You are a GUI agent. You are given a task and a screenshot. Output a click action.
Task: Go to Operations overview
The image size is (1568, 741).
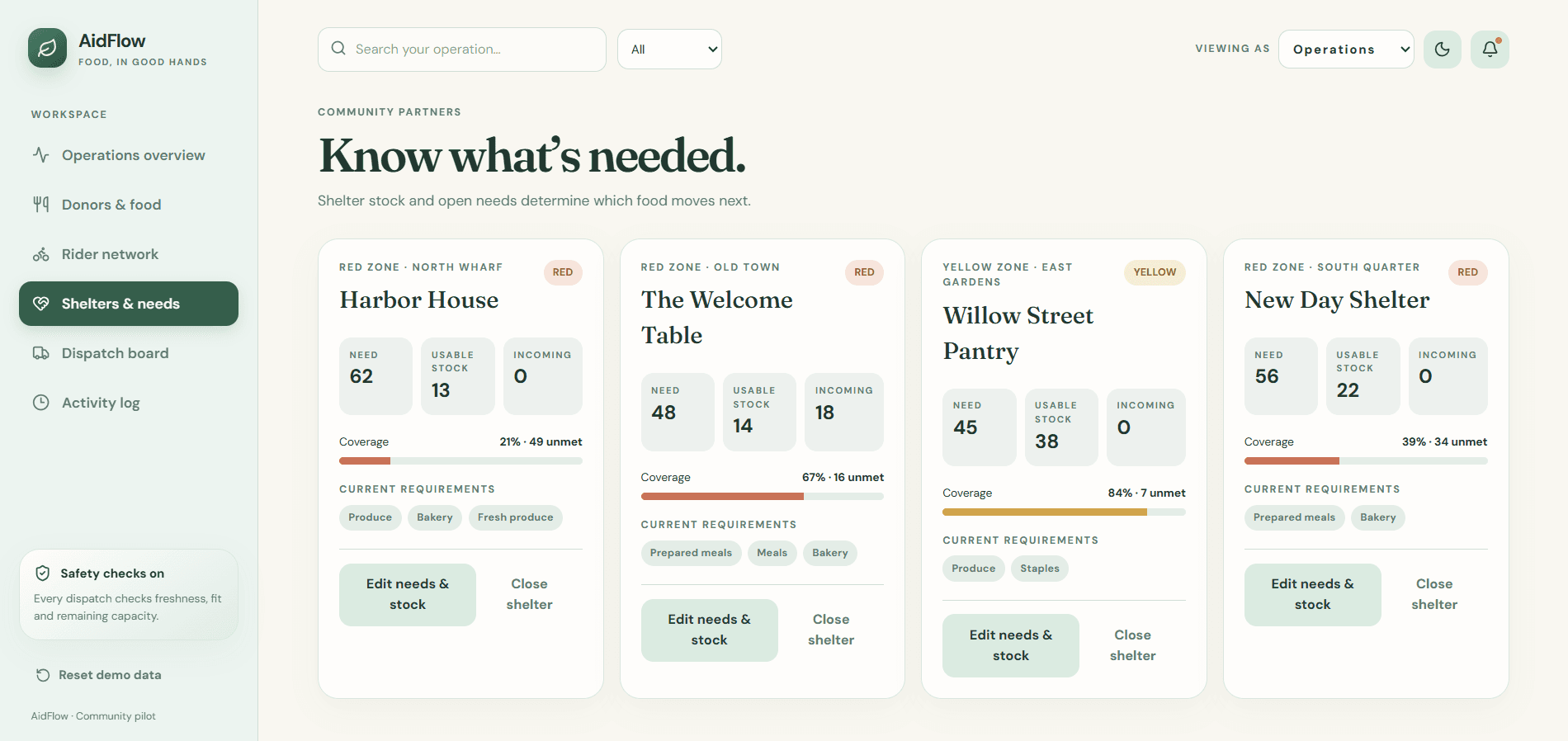coord(129,155)
